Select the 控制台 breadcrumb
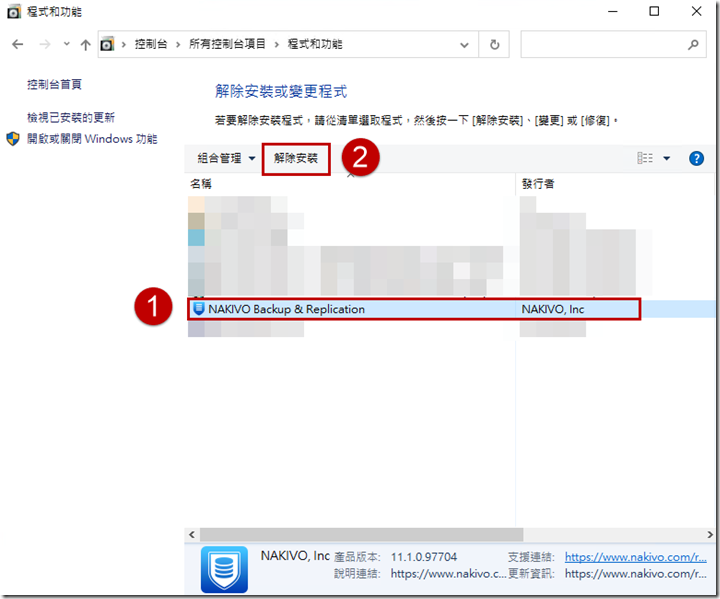Screen dimensions: 720x599 click(151, 45)
